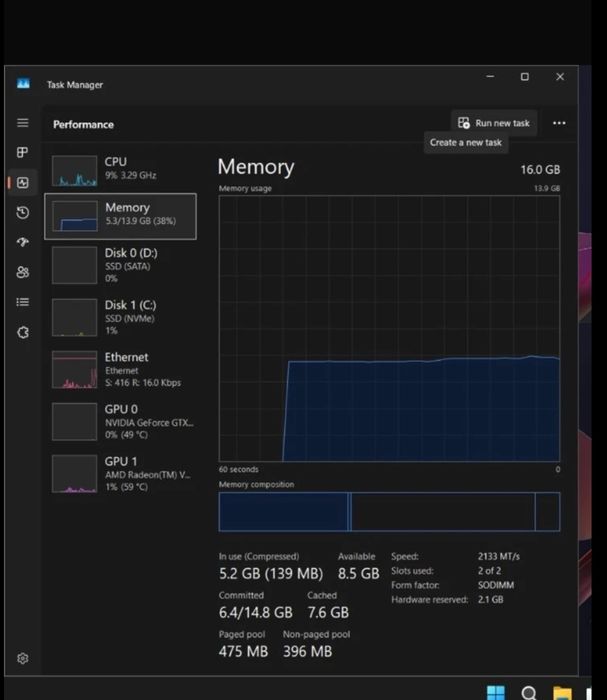The width and height of the screenshot is (607, 700).
Task: Select the Ethernet performance entry
Action: pos(121,370)
